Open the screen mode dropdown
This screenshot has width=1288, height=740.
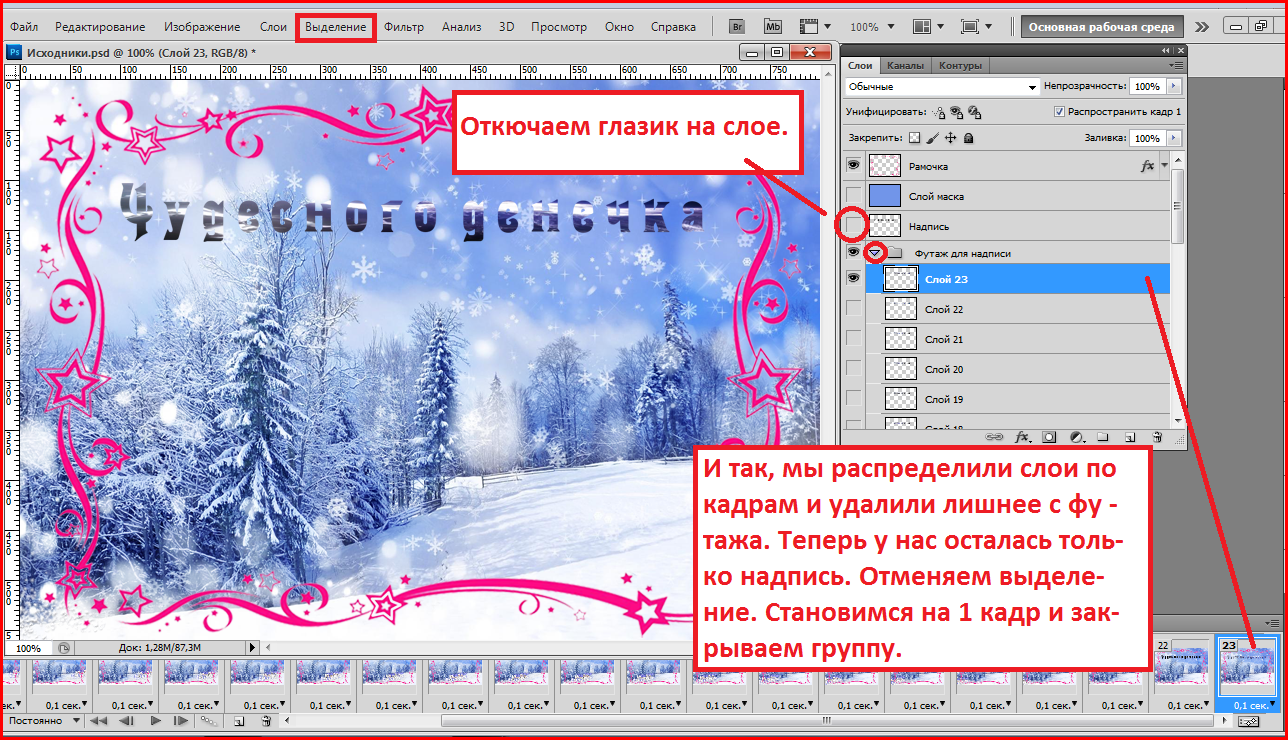[x=976, y=27]
